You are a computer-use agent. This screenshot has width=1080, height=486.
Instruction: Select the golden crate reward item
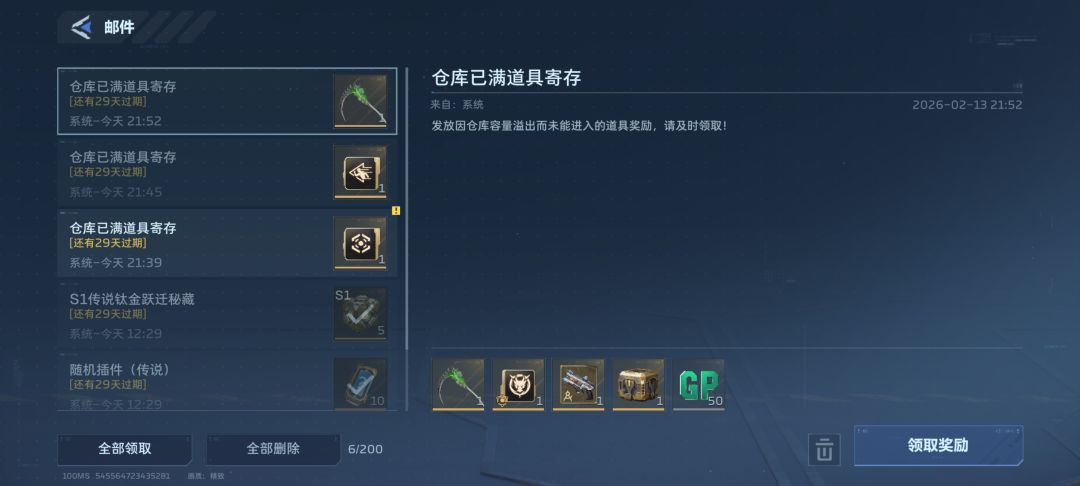point(638,384)
